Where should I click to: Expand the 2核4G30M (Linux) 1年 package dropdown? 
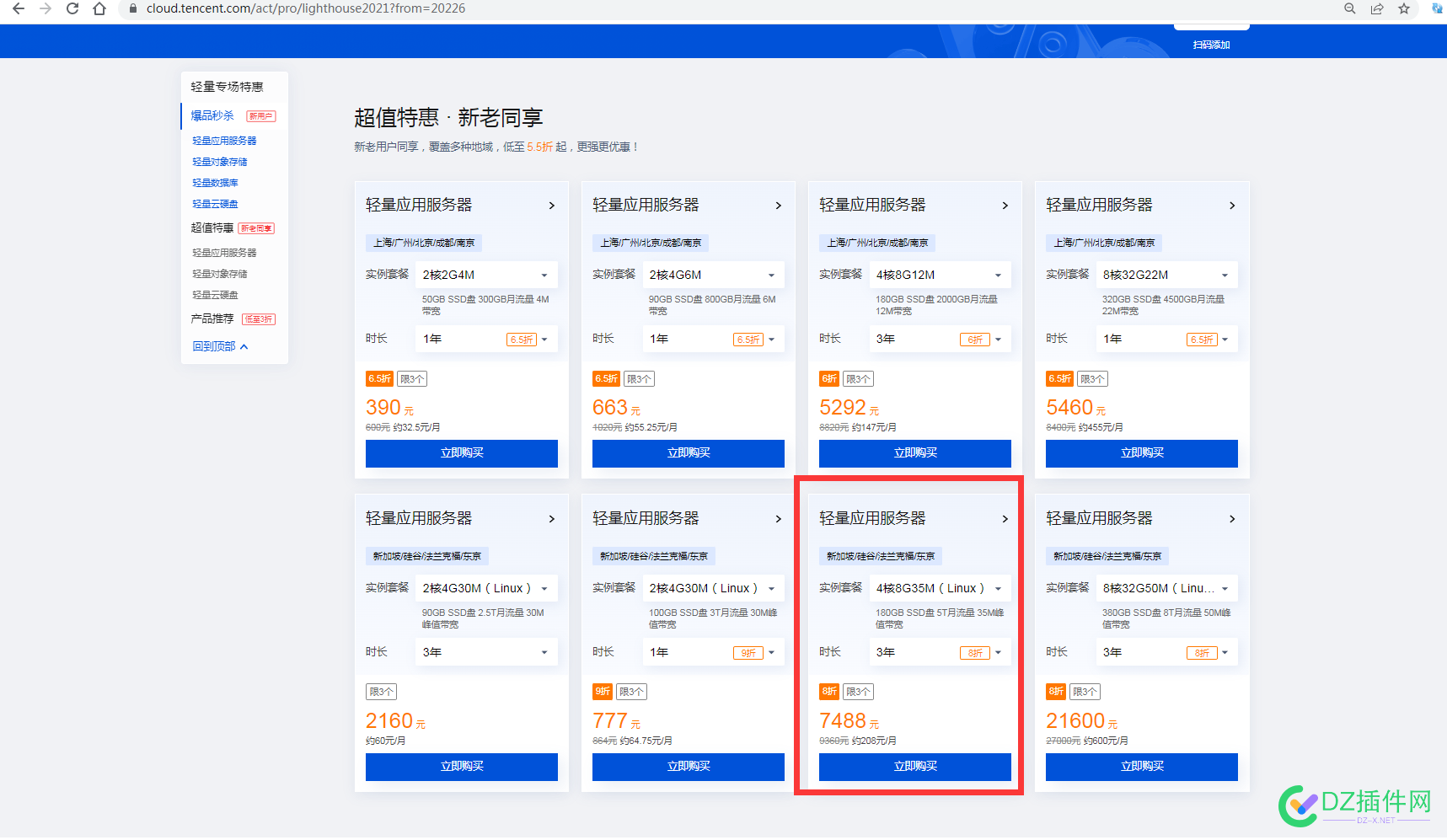coord(713,588)
